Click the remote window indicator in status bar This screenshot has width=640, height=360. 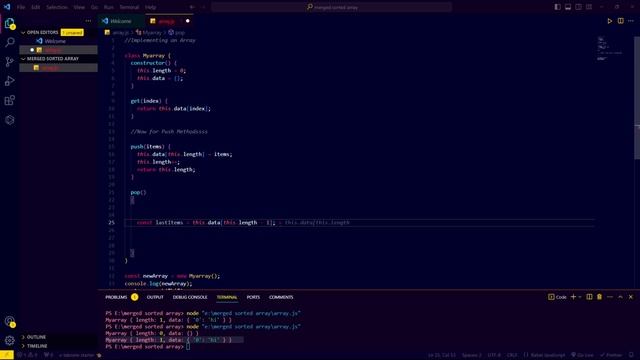(7, 355)
